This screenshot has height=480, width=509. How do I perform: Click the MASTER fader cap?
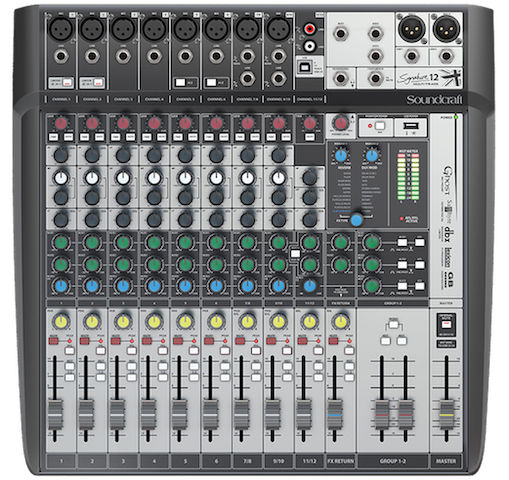pos(446,415)
